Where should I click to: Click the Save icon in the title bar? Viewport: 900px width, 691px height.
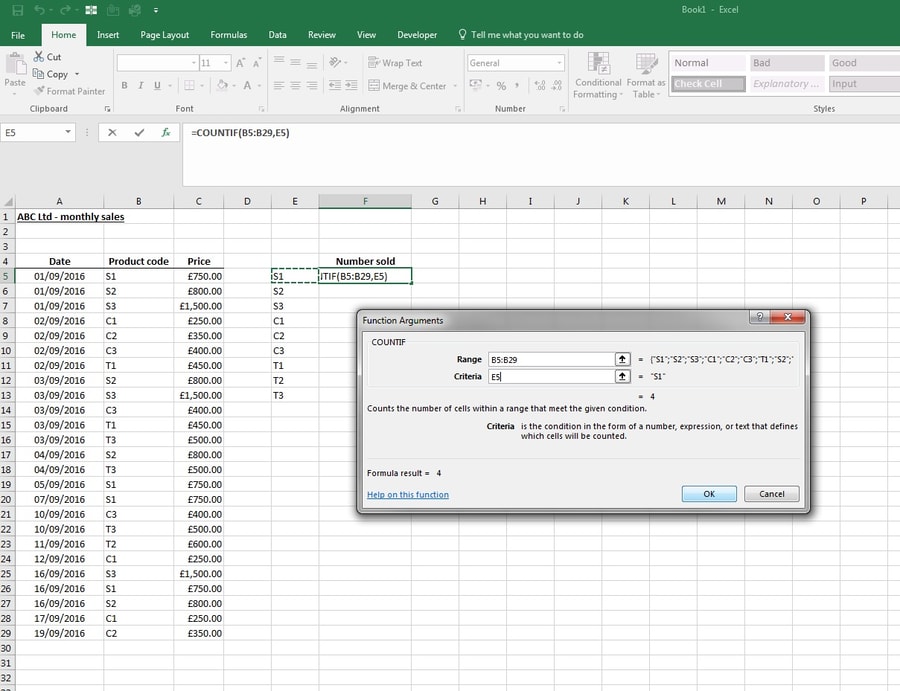[18, 10]
